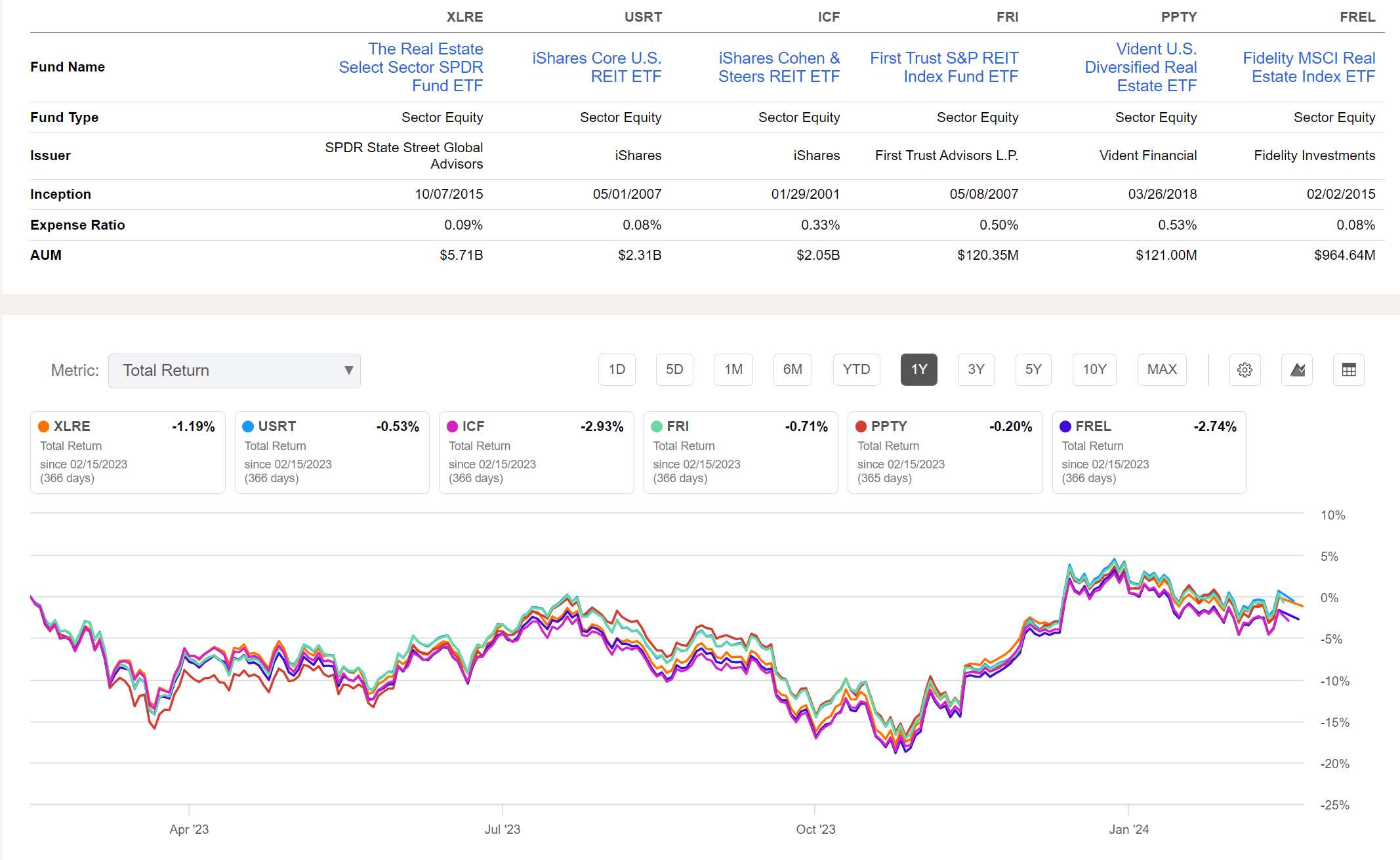Click the 6M range button
1400x860 pixels.
click(792, 369)
